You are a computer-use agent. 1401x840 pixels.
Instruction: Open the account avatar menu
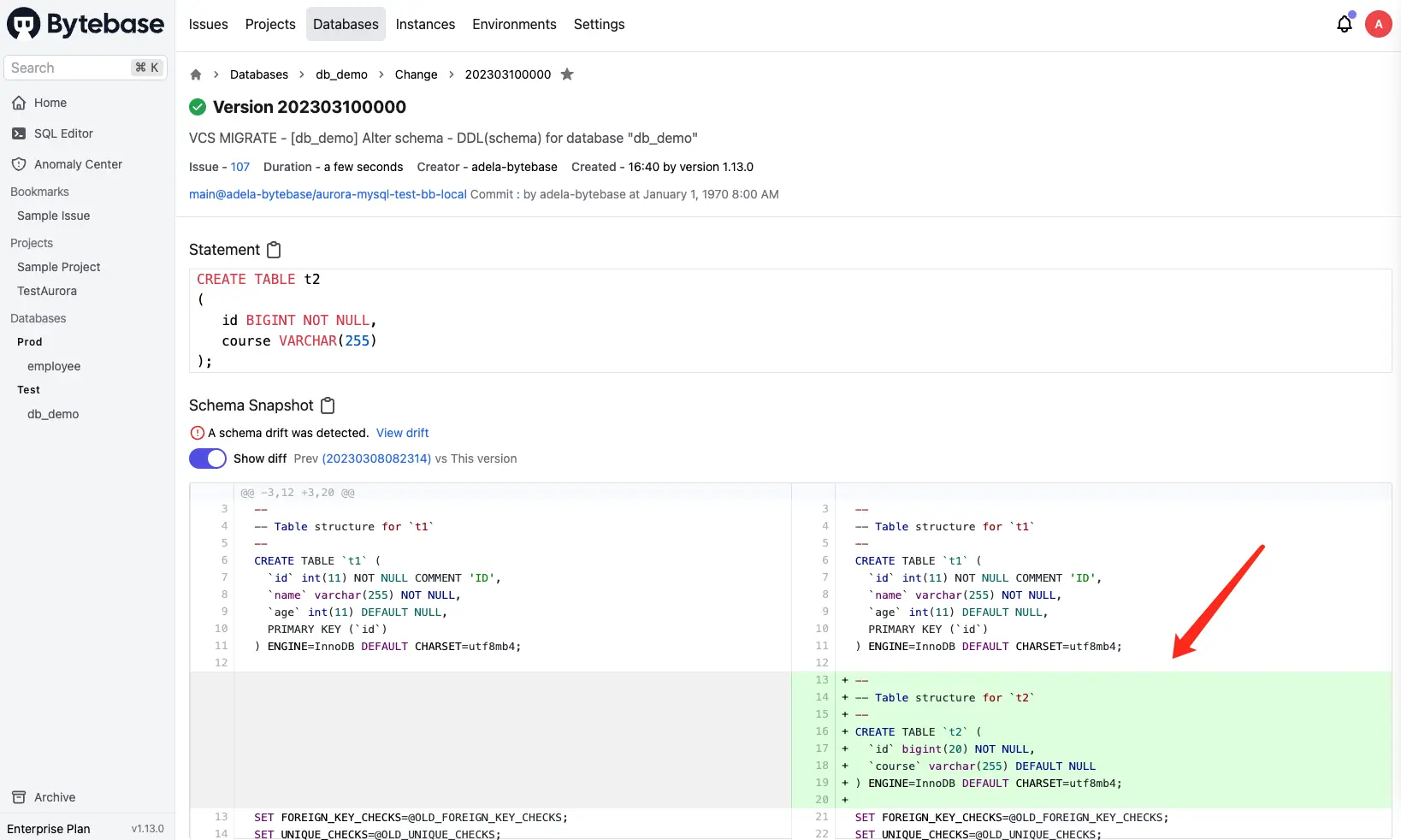pos(1378,24)
